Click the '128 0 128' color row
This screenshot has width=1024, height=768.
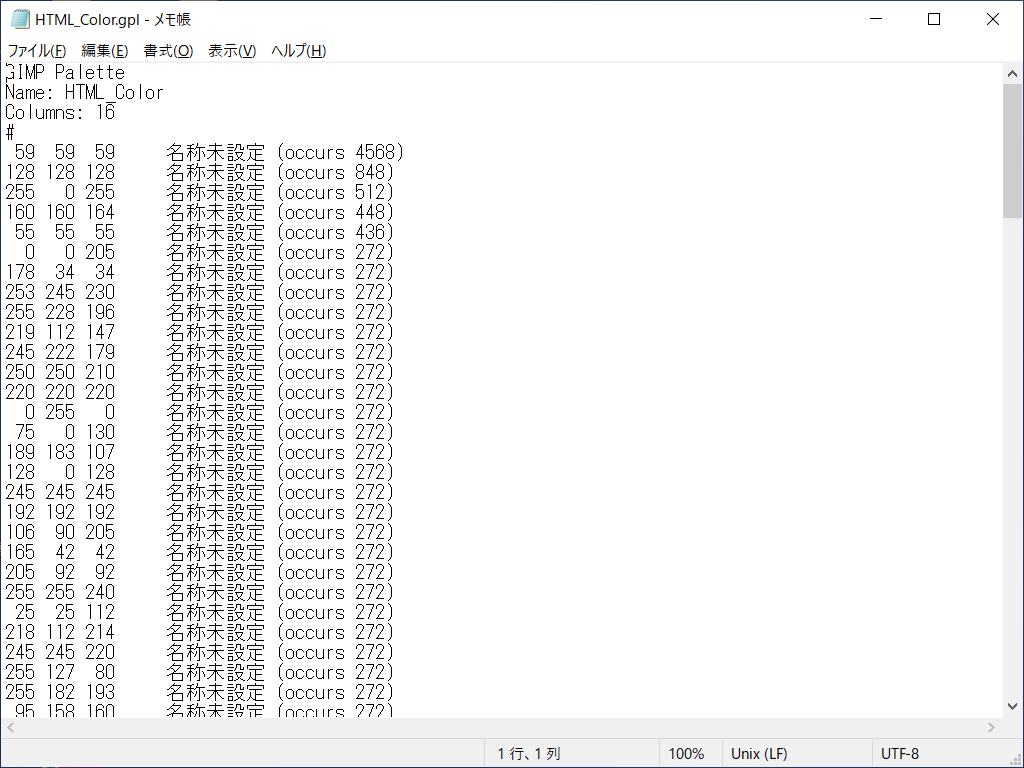point(200,472)
